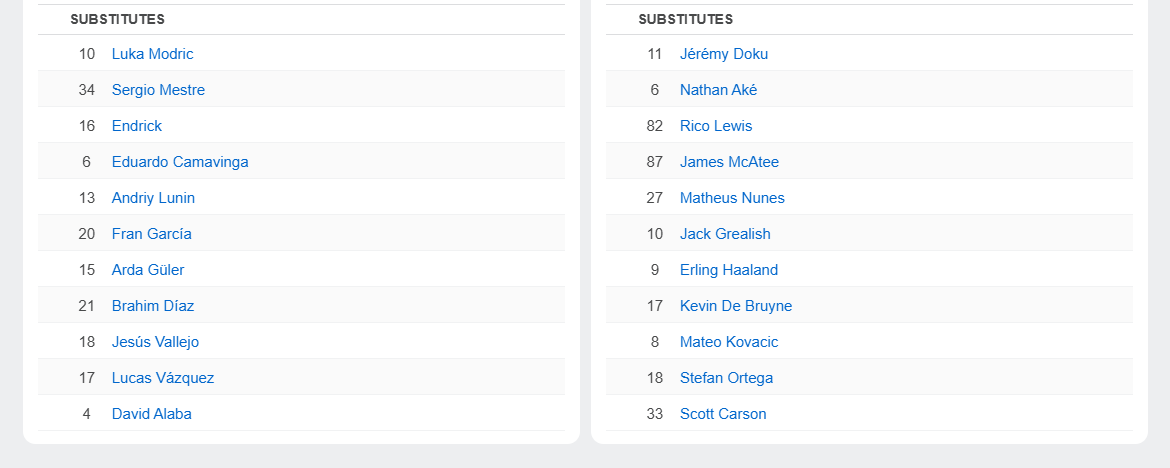Image resolution: width=1170 pixels, height=468 pixels.
Task: Open Lucas Vázquez's profile
Action: click(x=163, y=378)
